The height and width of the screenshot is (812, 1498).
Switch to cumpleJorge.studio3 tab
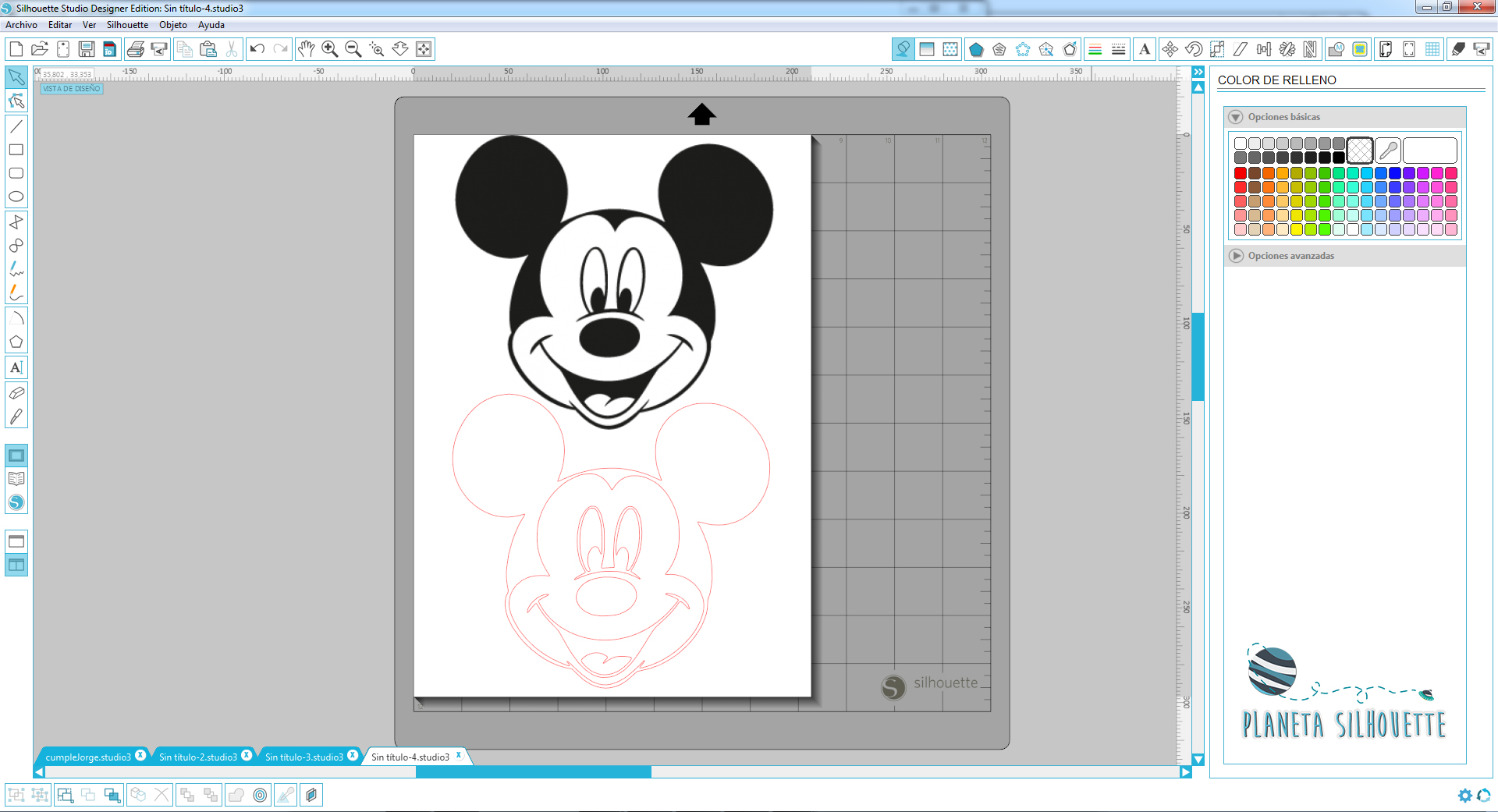click(88, 757)
